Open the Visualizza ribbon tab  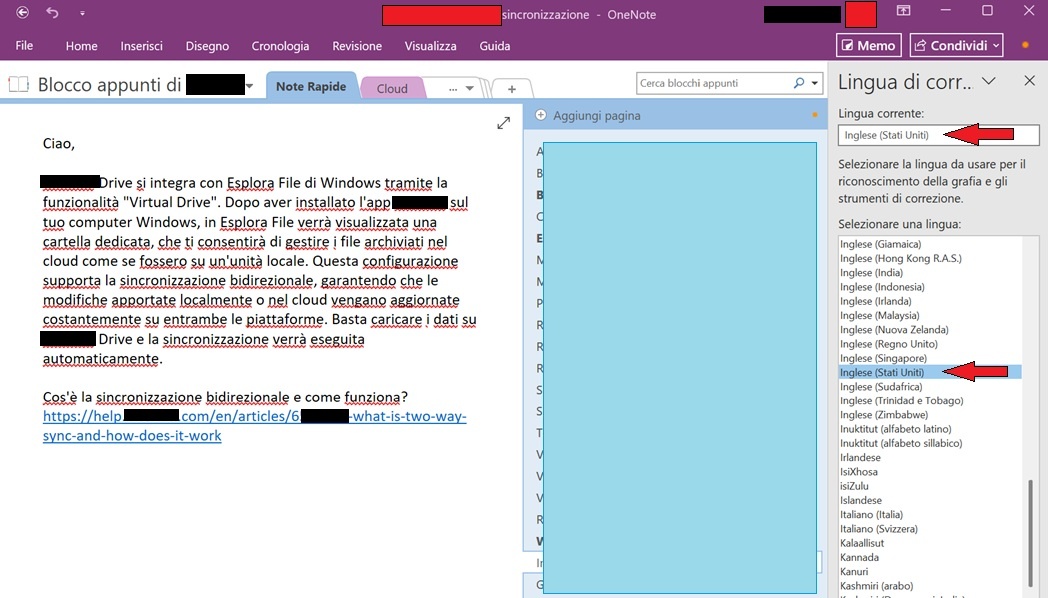[430, 46]
